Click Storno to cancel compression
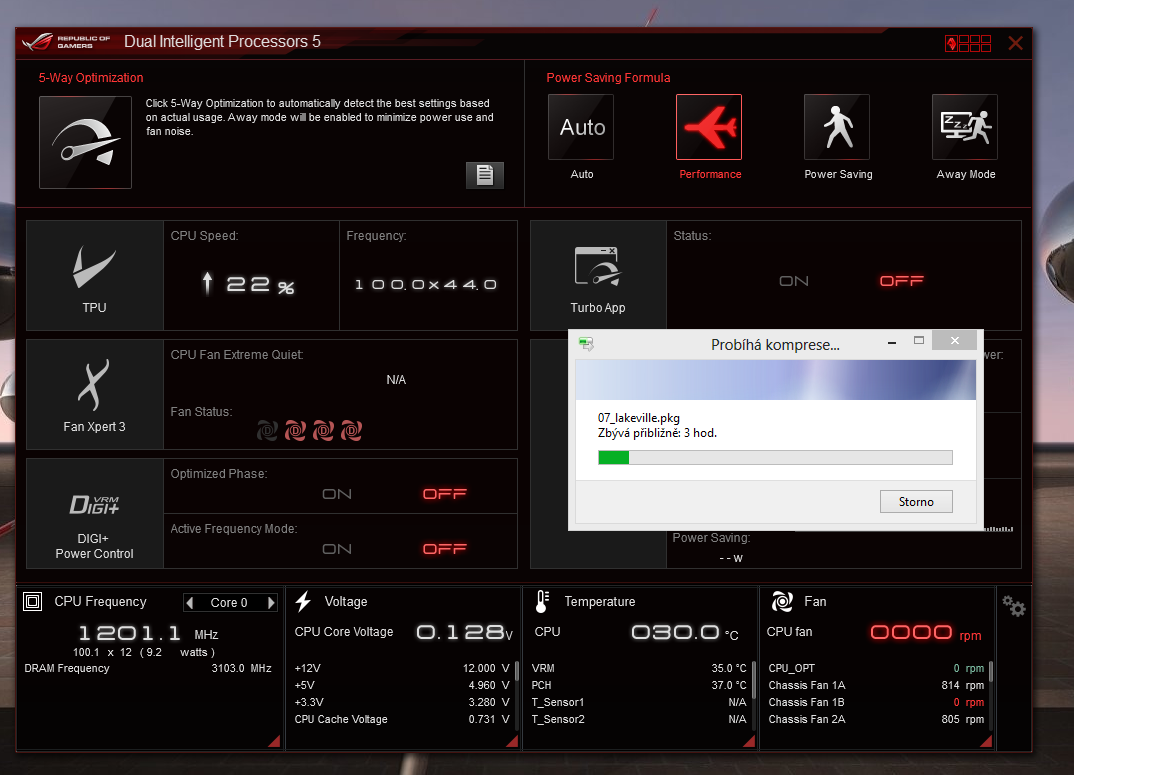Image resolution: width=1152 pixels, height=775 pixels. point(916,502)
